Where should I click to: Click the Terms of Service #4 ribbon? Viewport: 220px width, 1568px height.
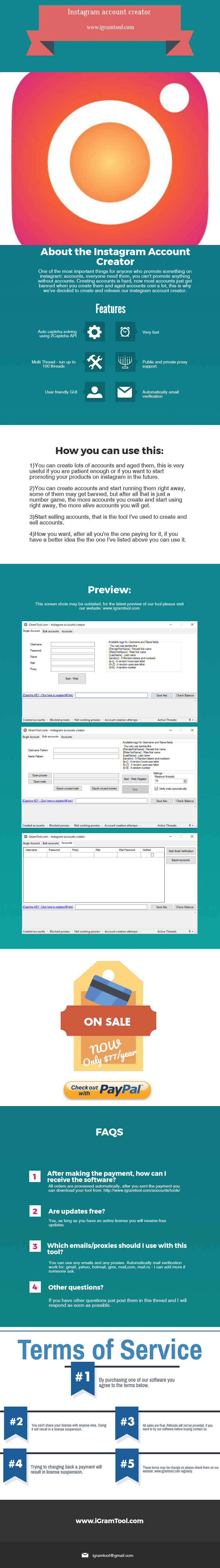[x=16, y=1465]
